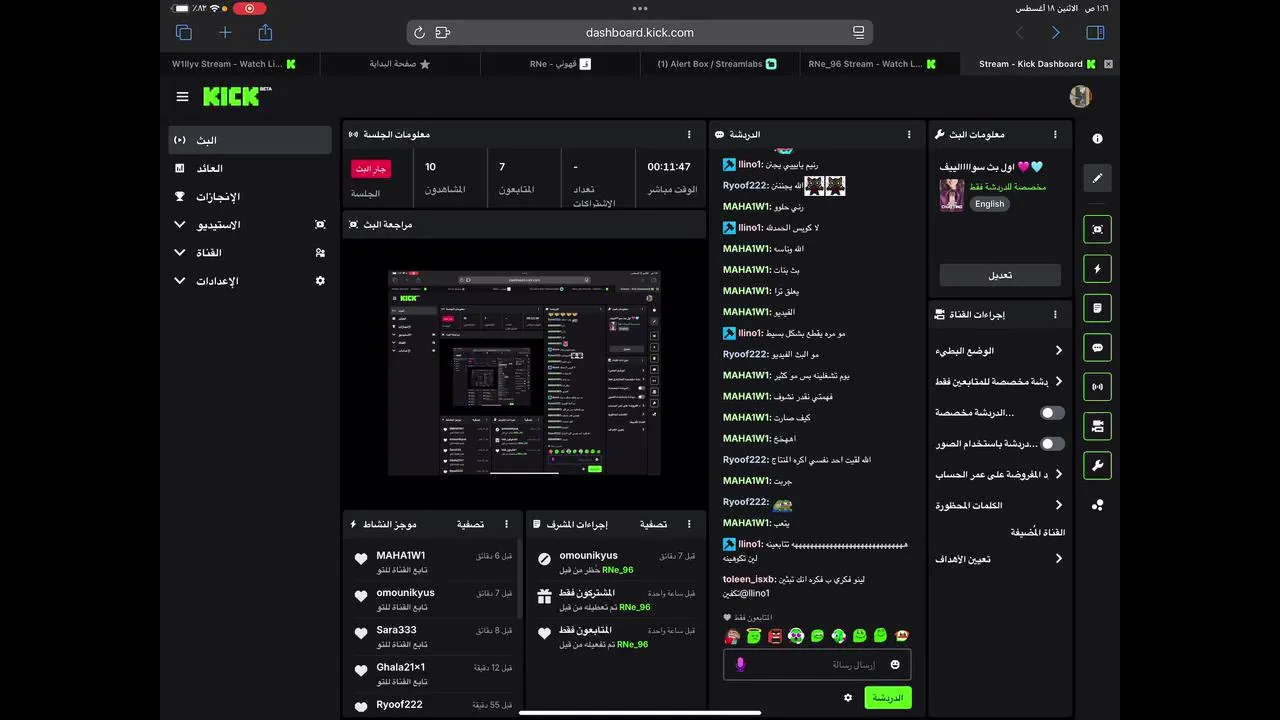The image size is (1280, 720).
Task: Click the Safari share icon
Action: [x=265, y=32]
